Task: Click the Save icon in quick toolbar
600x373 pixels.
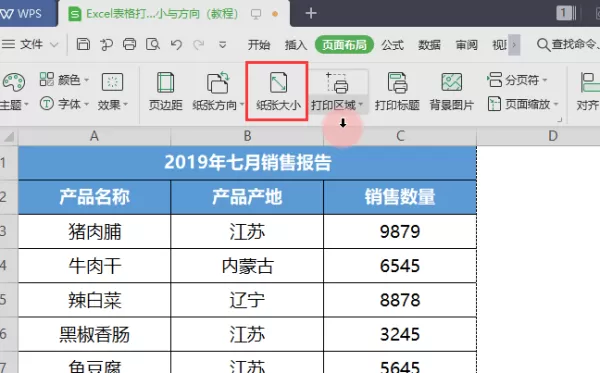Action: (x=83, y=44)
